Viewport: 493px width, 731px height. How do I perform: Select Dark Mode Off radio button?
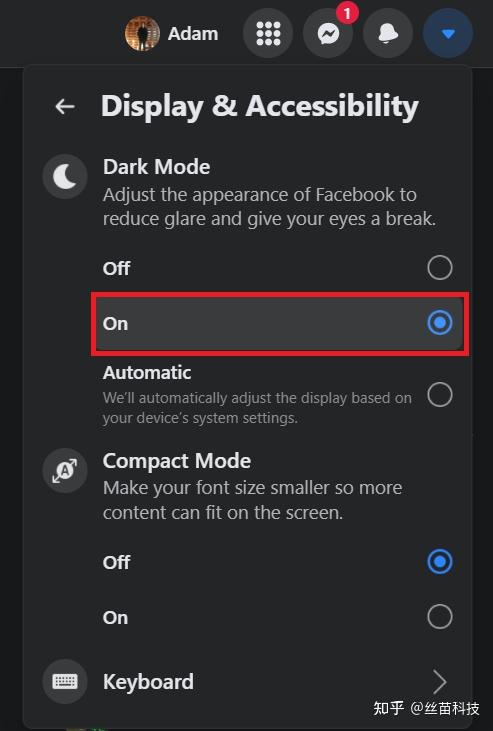pyautogui.click(x=440, y=268)
